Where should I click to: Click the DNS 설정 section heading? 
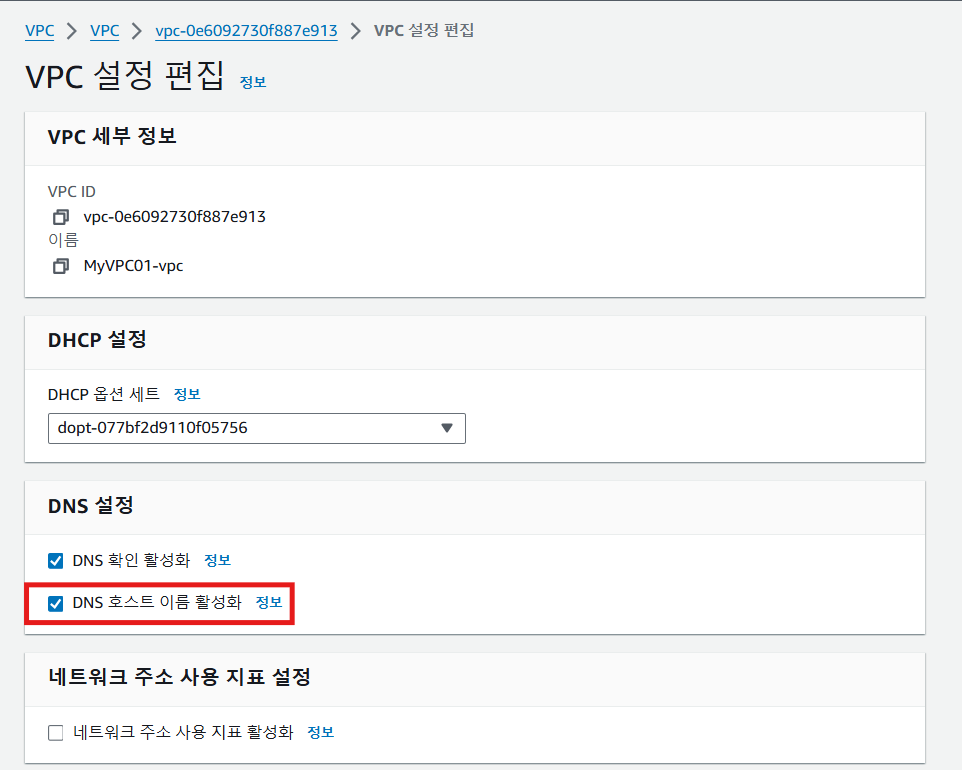[91, 506]
